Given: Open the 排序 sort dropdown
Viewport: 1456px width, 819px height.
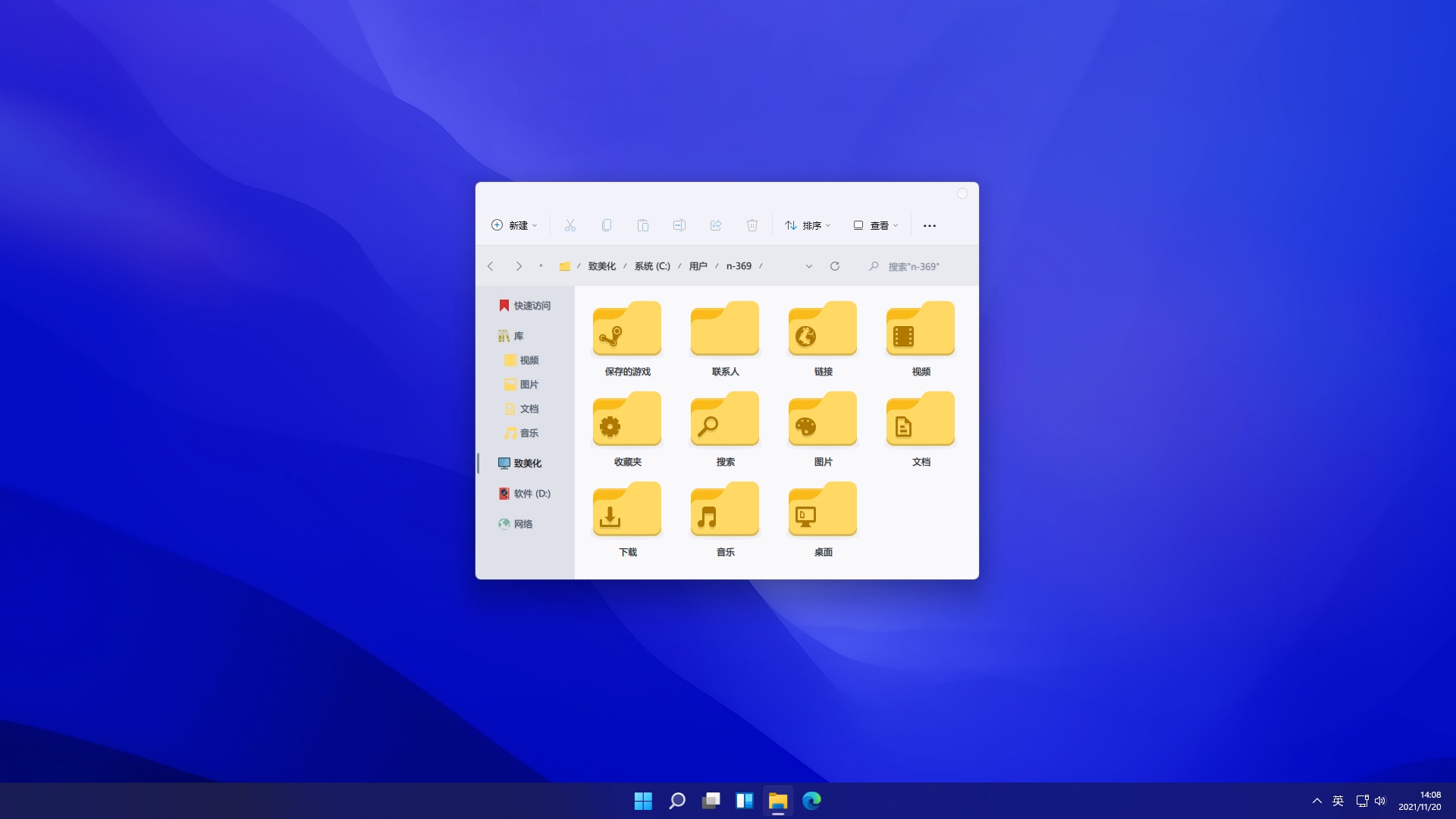Looking at the screenshot, I should coord(808,225).
